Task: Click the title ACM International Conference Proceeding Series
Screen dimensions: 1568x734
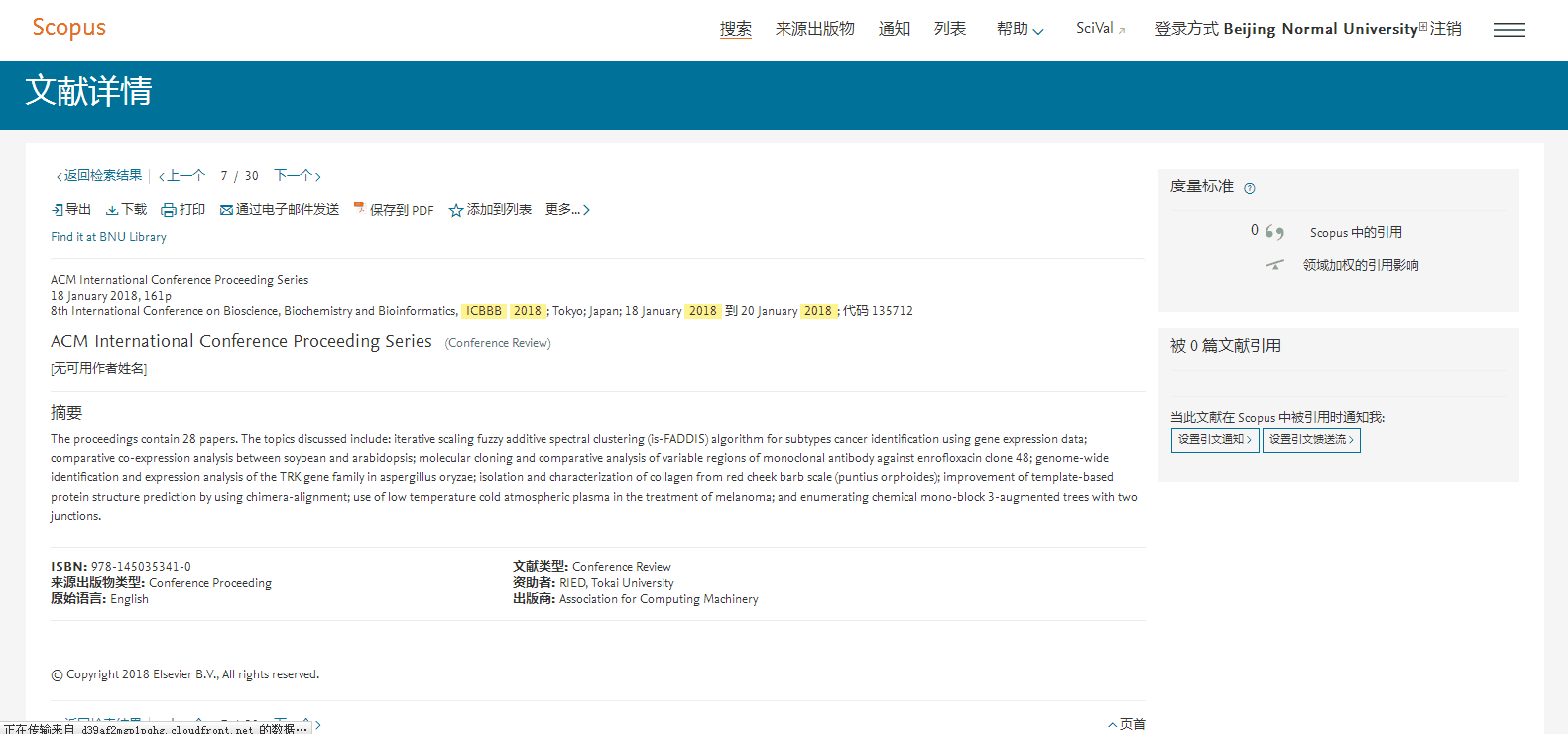Action: click(x=241, y=341)
